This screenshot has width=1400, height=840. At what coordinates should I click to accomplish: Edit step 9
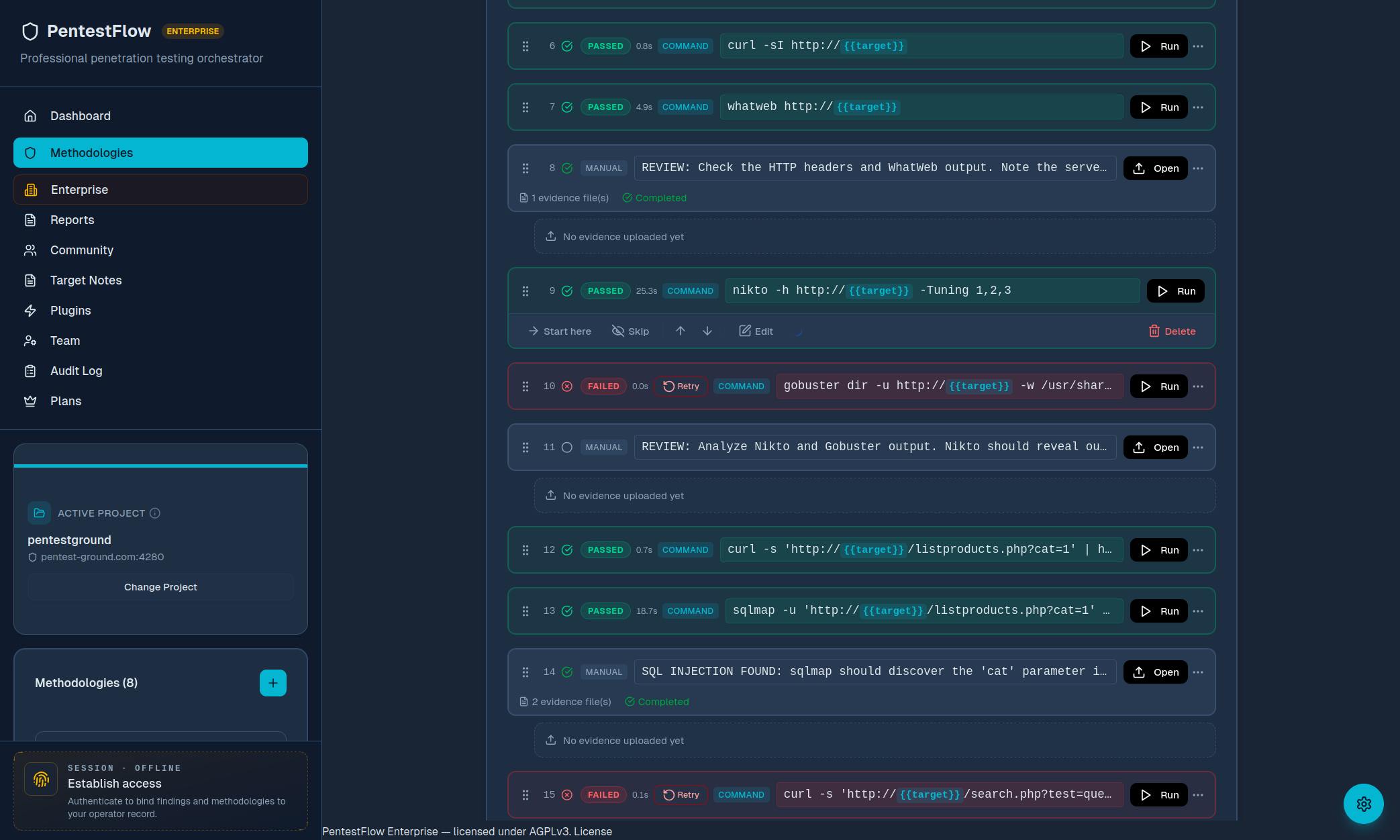coord(756,331)
